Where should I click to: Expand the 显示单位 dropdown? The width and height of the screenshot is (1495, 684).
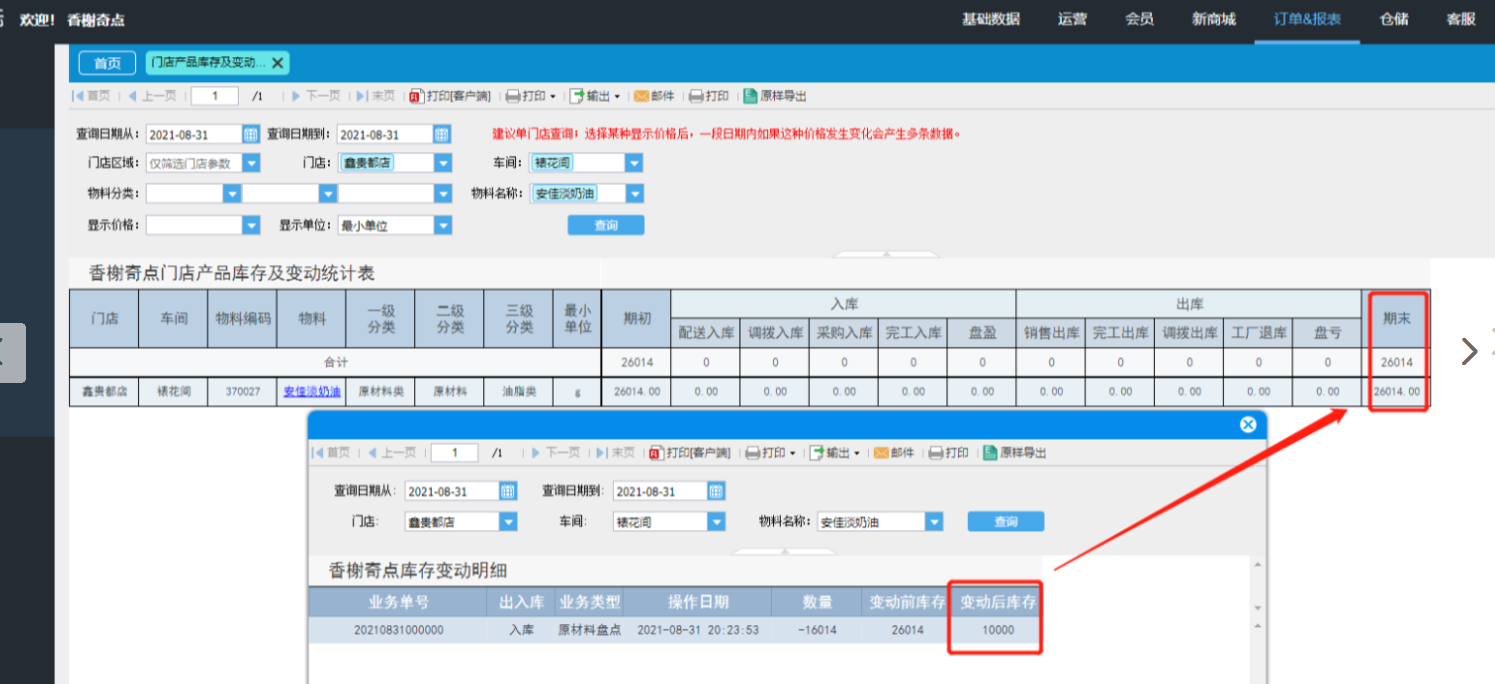[x=442, y=226]
